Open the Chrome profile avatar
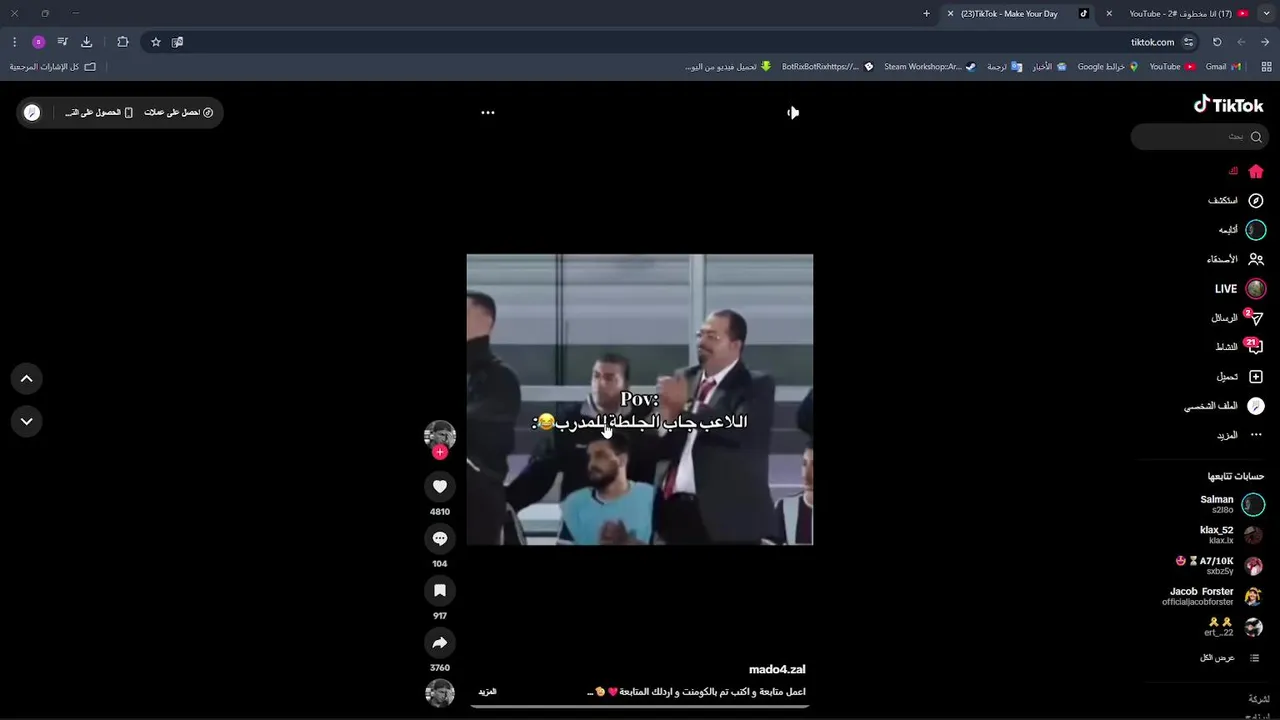The image size is (1280, 720). (38, 42)
